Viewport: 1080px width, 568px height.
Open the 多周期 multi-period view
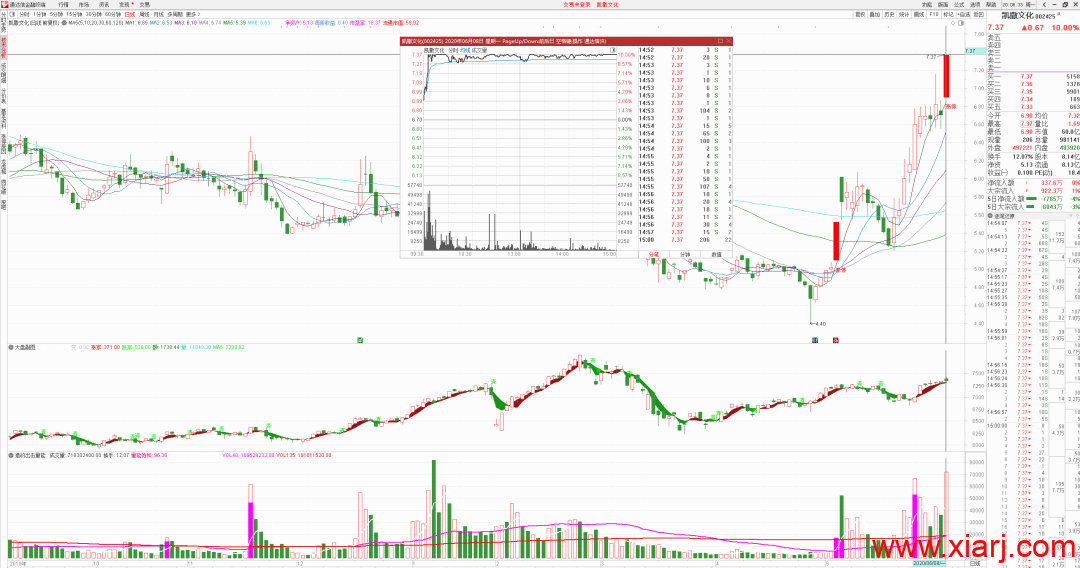[x=175, y=14]
